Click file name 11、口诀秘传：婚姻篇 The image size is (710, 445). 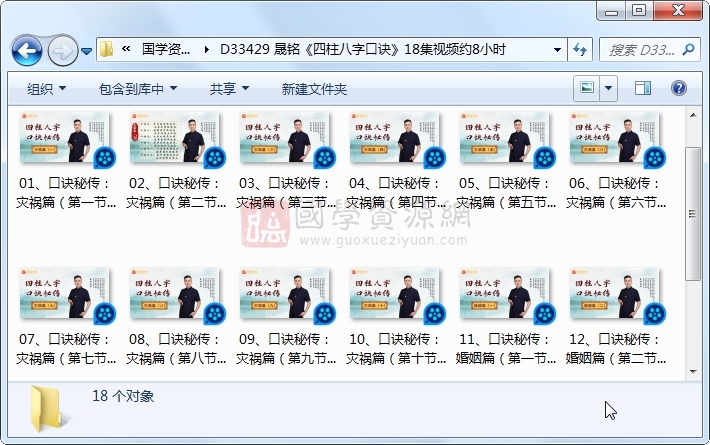pyautogui.click(x=506, y=349)
